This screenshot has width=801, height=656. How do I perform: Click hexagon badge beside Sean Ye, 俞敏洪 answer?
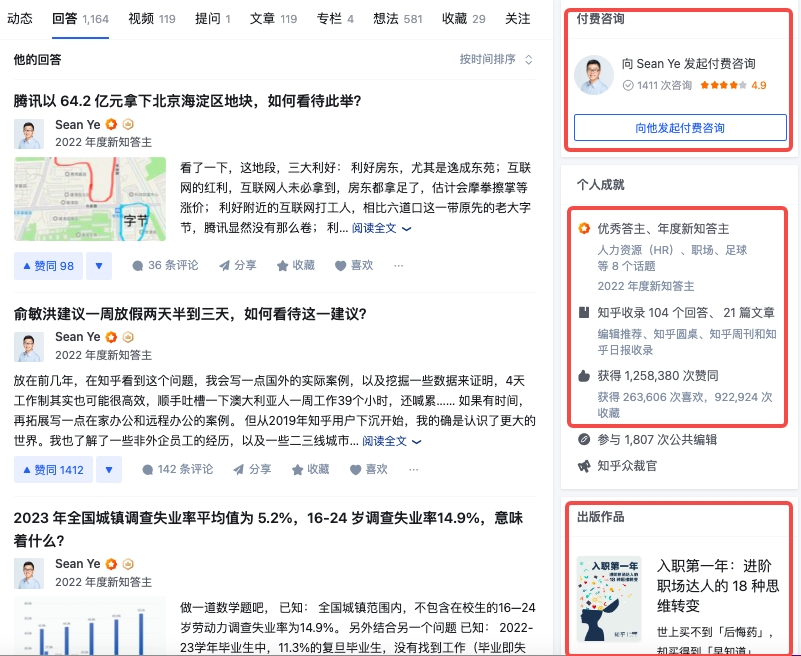pyautogui.click(x=128, y=337)
